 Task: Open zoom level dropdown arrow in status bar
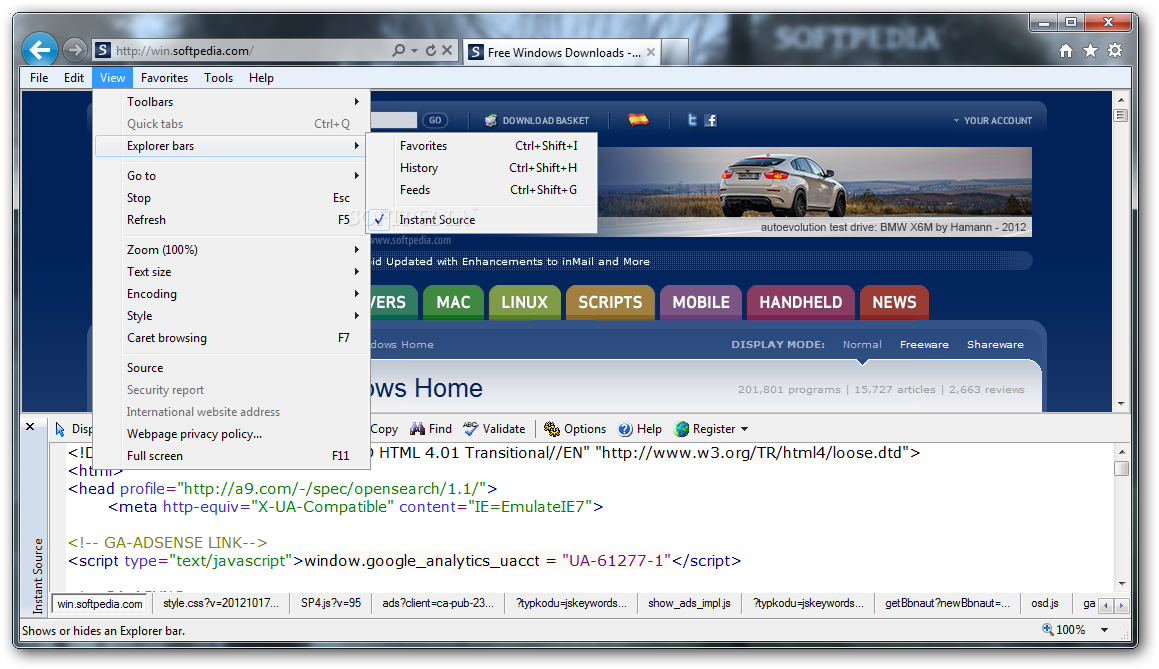tap(1104, 630)
